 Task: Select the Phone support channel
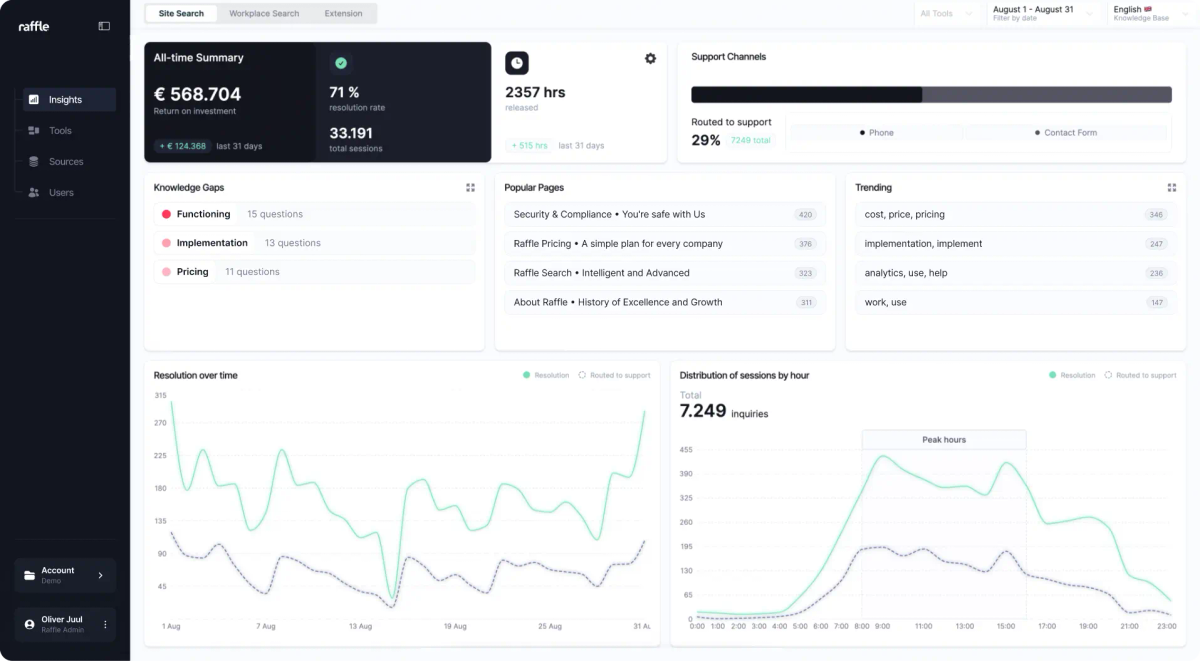pyautogui.click(x=876, y=133)
